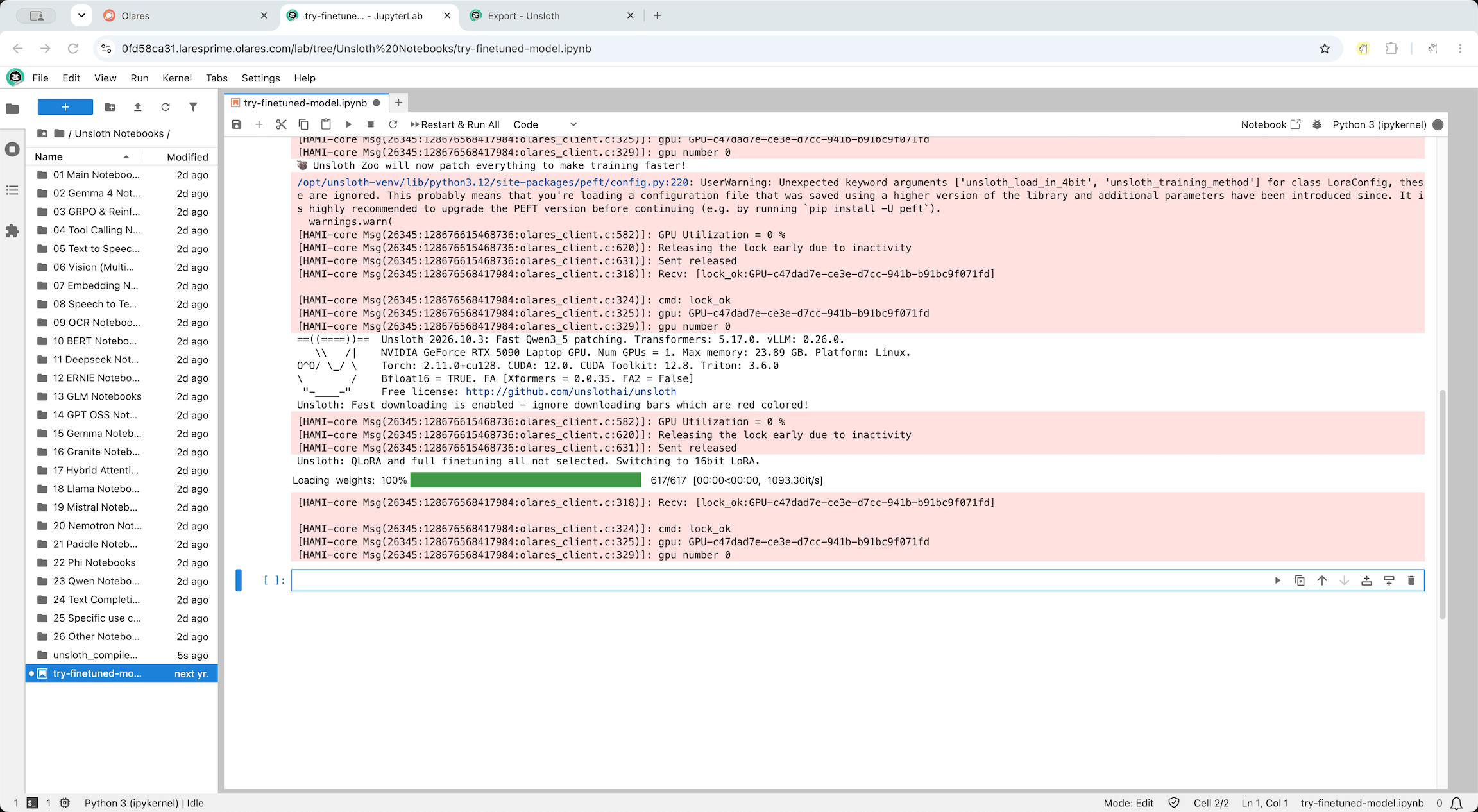Open the Settings menu
1478x812 pixels.
coord(260,78)
